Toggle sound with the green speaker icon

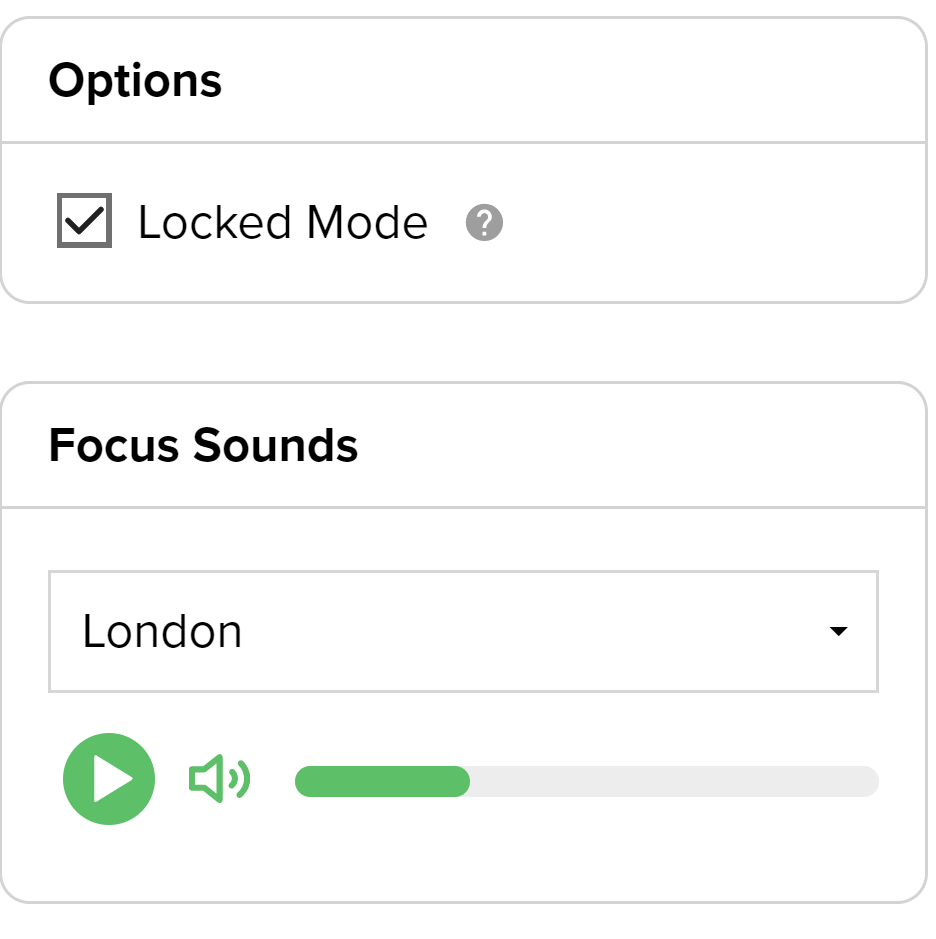click(219, 780)
